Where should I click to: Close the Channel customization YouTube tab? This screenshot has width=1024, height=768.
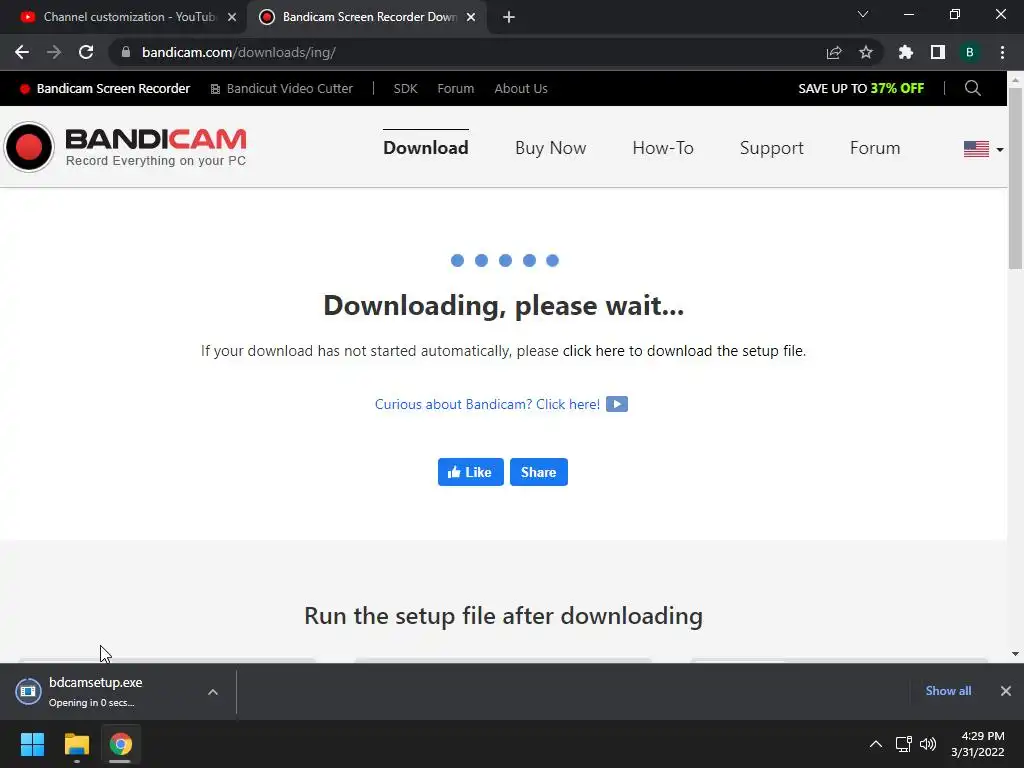pos(232,17)
